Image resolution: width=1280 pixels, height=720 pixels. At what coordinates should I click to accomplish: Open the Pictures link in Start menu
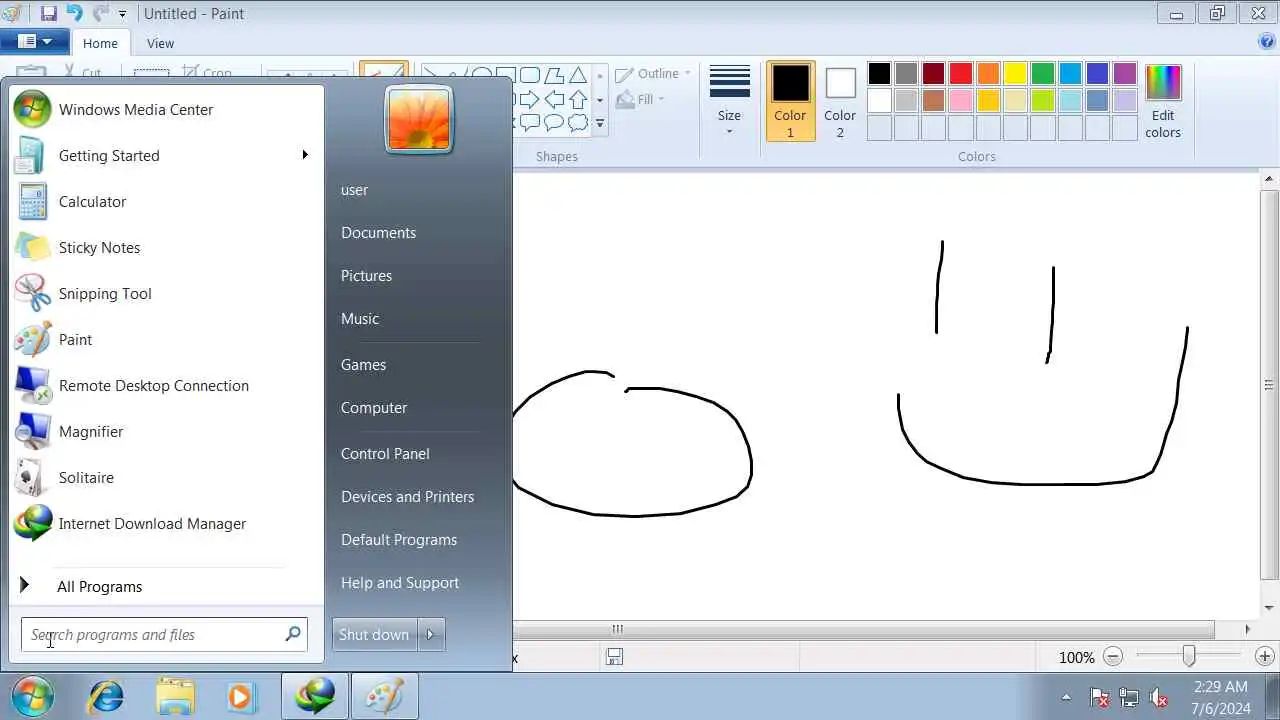(366, 276)
